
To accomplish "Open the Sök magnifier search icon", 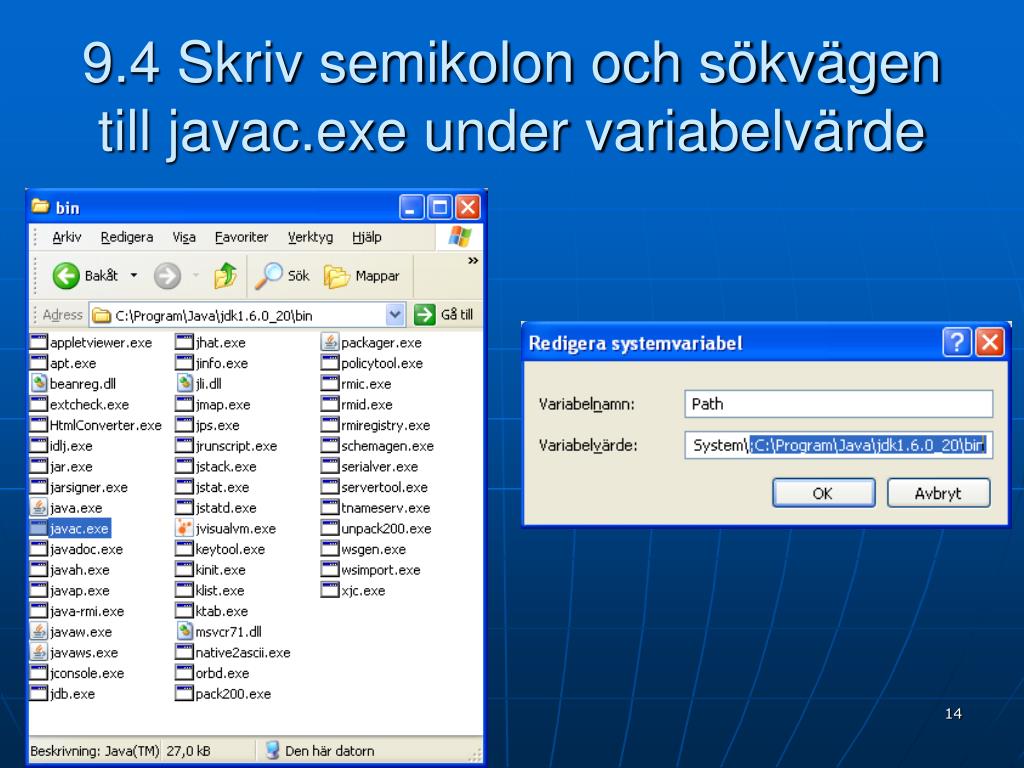I will click(x=268, y=276).
